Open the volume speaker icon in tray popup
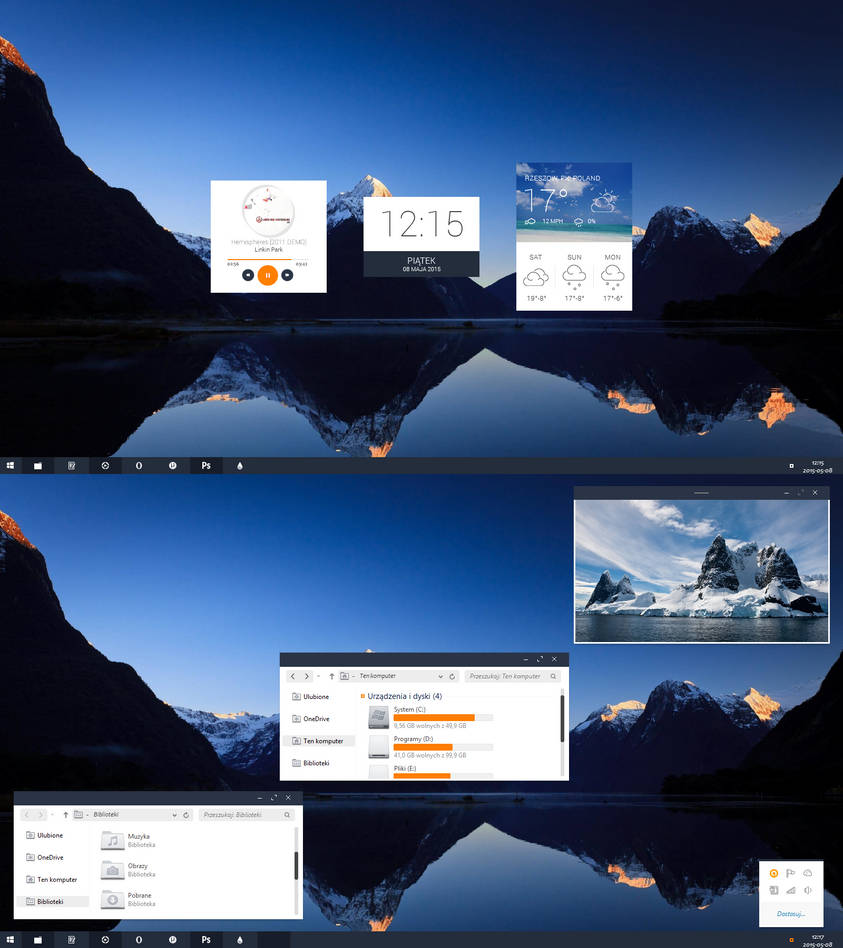Image resolution: width=843 pixels, height=948 pixels. pyautogui.click(x=807, y=890)
